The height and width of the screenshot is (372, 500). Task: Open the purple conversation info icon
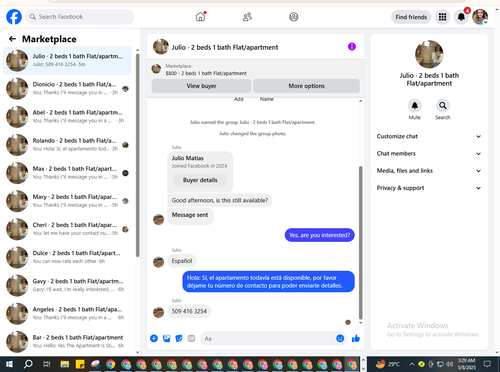point(352,47)
